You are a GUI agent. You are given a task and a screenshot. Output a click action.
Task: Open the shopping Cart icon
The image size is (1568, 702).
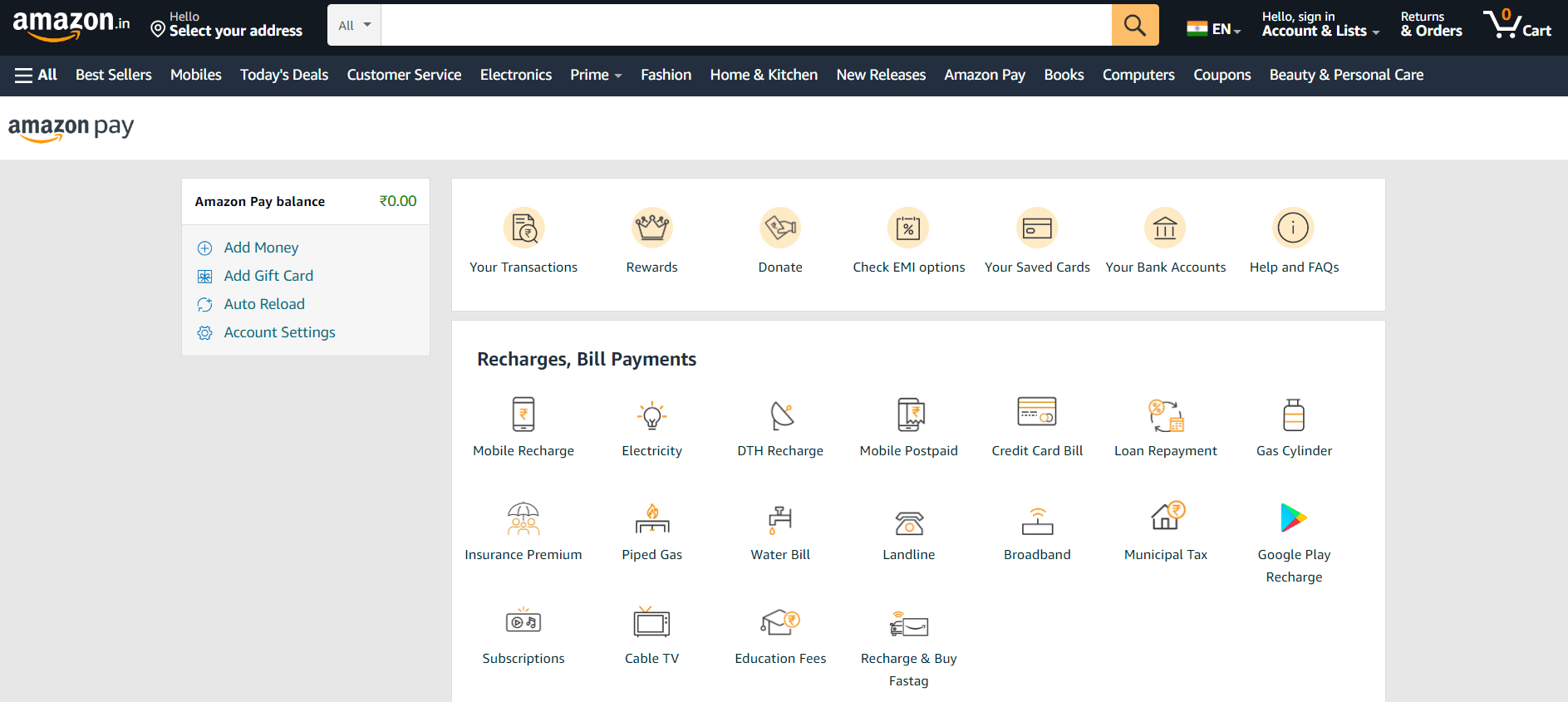[1517, 24]
